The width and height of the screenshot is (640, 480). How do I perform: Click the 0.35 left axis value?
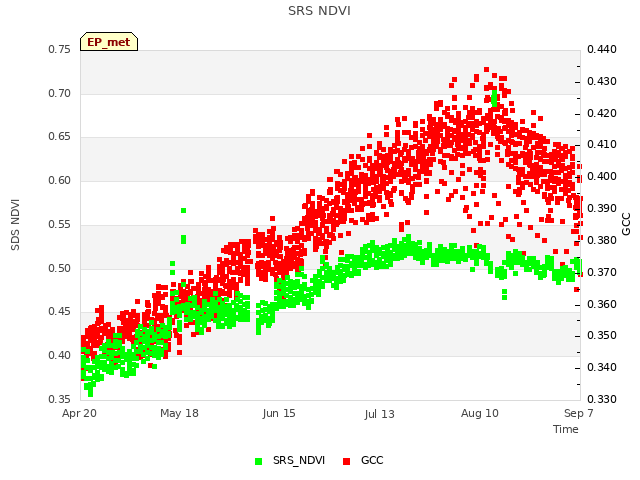point(59,399)
